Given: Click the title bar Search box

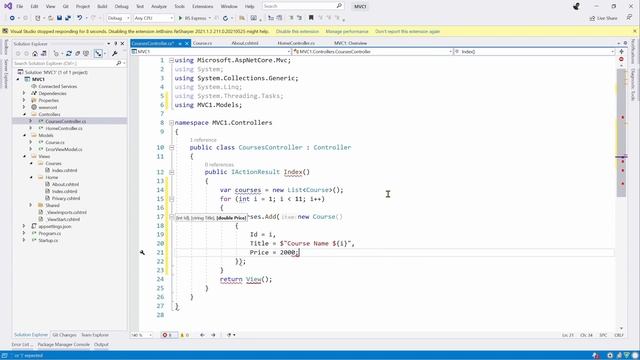Looking at the screenshot, I should click(x=302, y=6).
